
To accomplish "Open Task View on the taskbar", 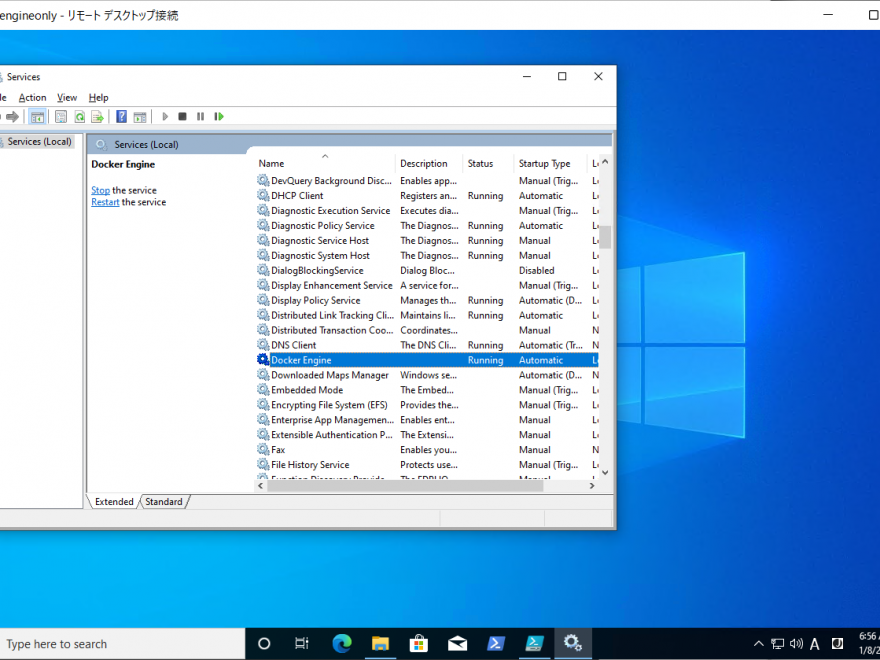I will [x=302, y=644].
